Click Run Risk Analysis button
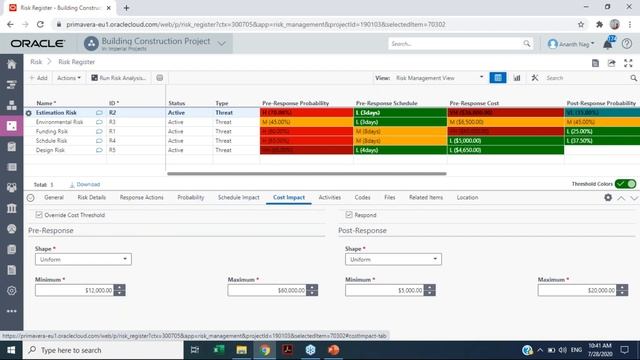Image resolution: width=640 pixels, height=360 pixels. tap(118, 78)
